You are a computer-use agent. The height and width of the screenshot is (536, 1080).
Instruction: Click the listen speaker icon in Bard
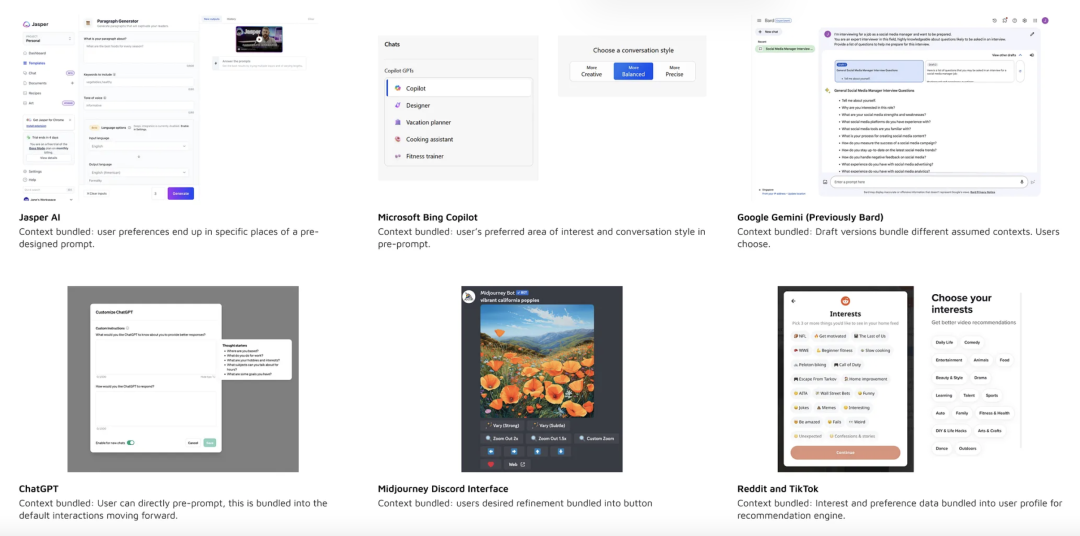pos(1032,54)
